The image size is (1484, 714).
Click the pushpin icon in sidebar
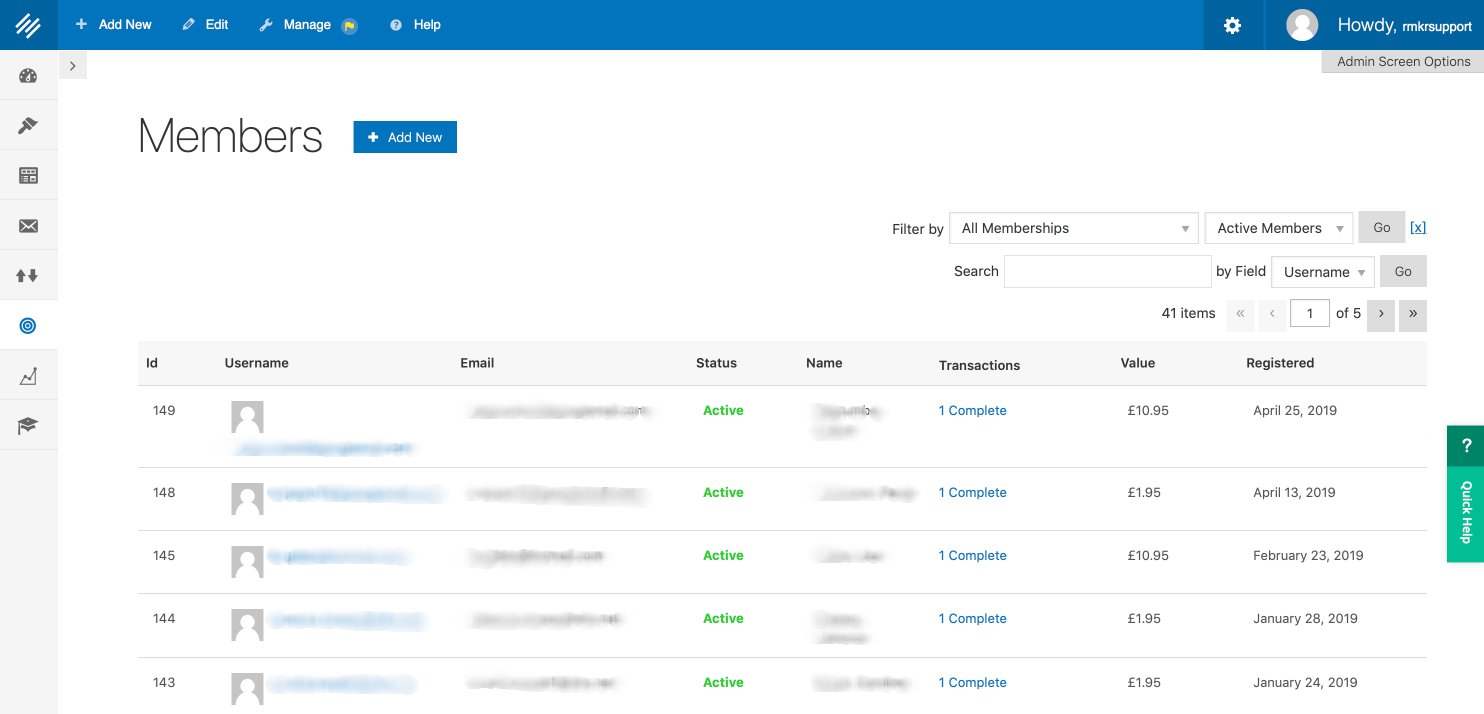(28, 126)
